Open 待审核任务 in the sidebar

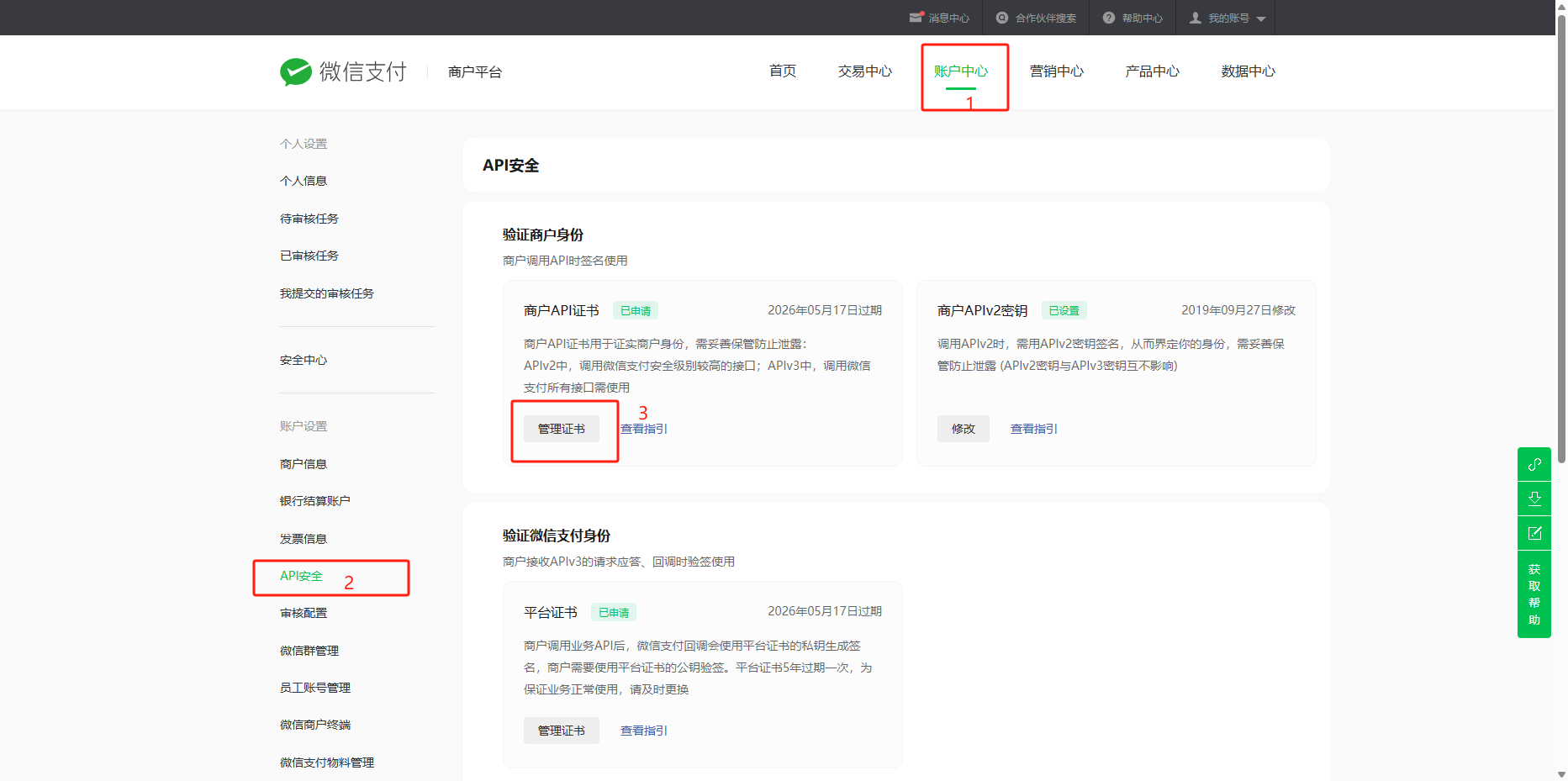309,219
